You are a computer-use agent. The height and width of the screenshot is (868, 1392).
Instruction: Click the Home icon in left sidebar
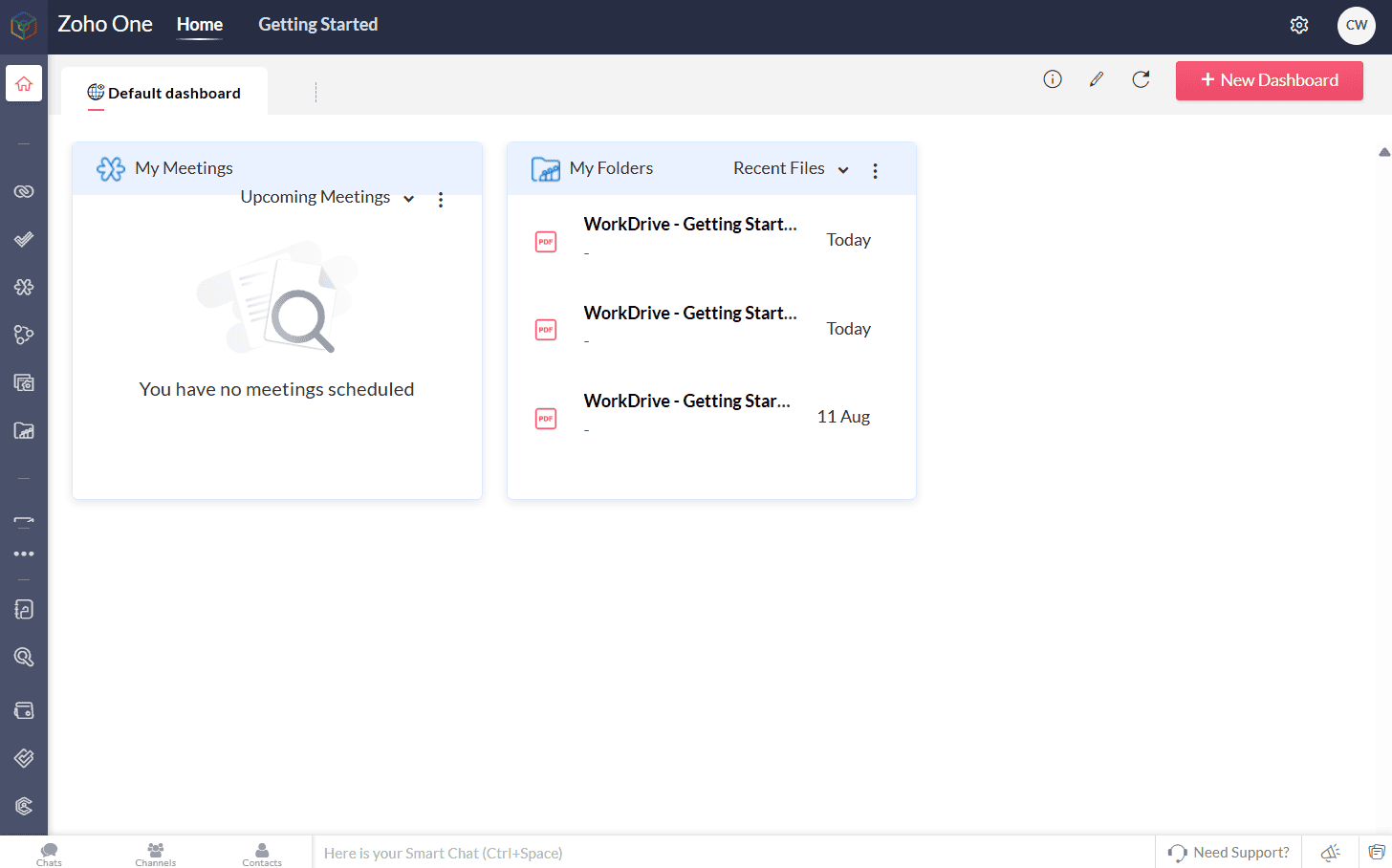pos(24,83)
